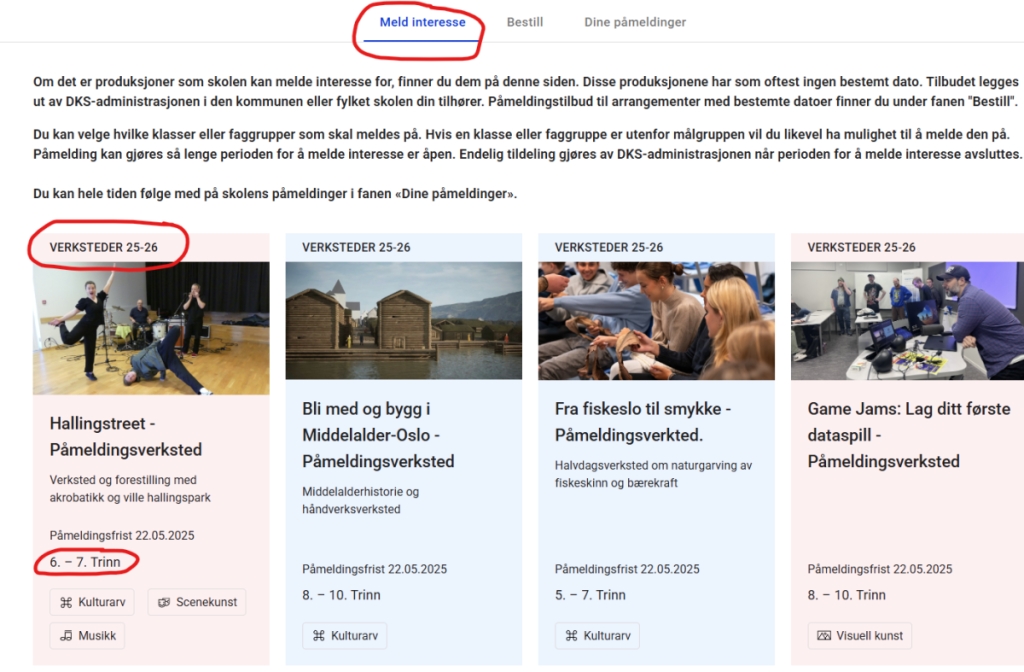This screenshot has width=1024, height=672.
Task: Select Kulturarv tag text on Fra fiskeslo card
Action: 607,635
